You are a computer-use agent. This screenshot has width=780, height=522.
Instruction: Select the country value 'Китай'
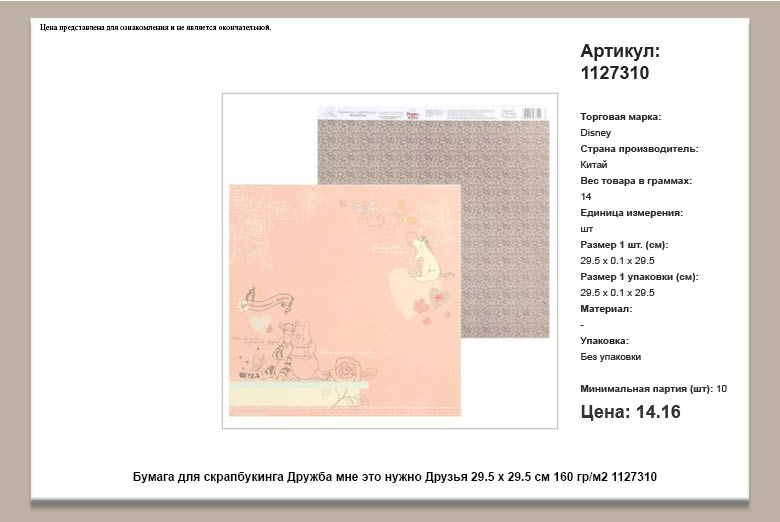(593, 165)
